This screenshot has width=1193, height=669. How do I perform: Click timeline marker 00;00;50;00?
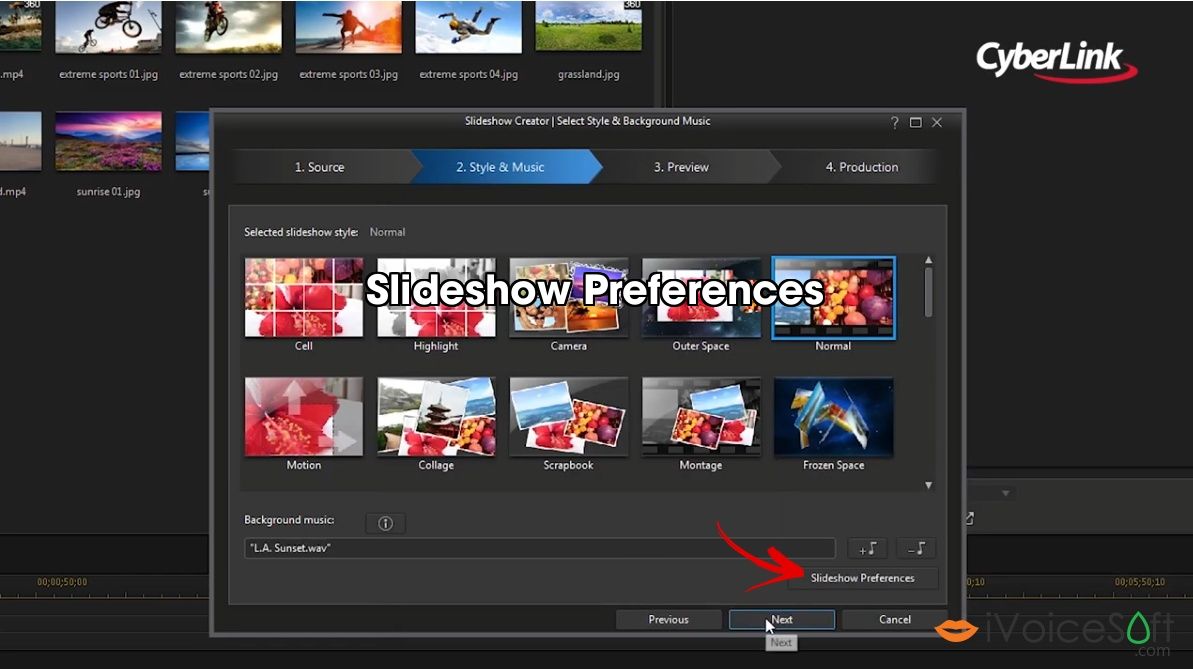tap(62, 582)
